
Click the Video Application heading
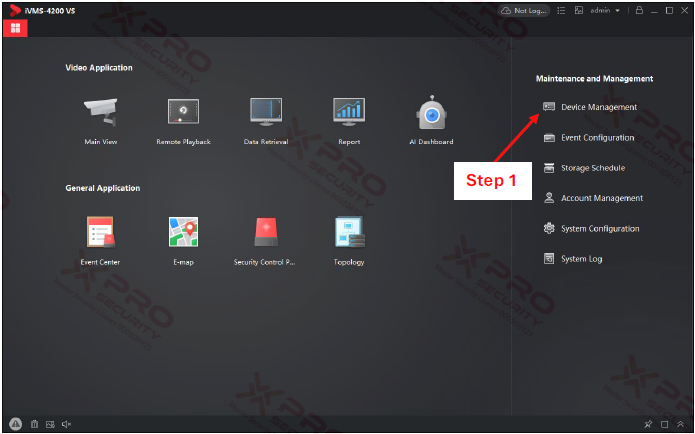pyautogui.click(x=99, y=68)
